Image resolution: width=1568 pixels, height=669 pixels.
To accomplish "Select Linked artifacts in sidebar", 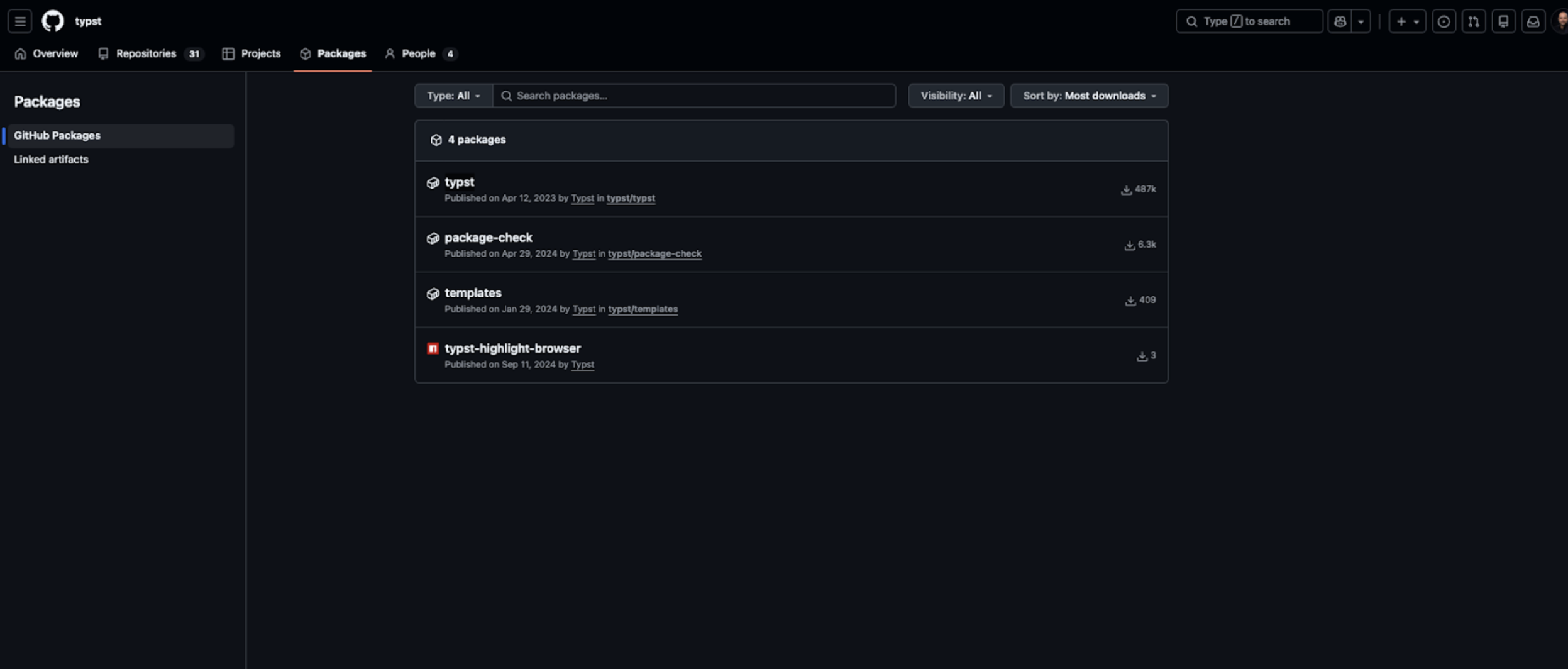I will [x=51, y=160].
